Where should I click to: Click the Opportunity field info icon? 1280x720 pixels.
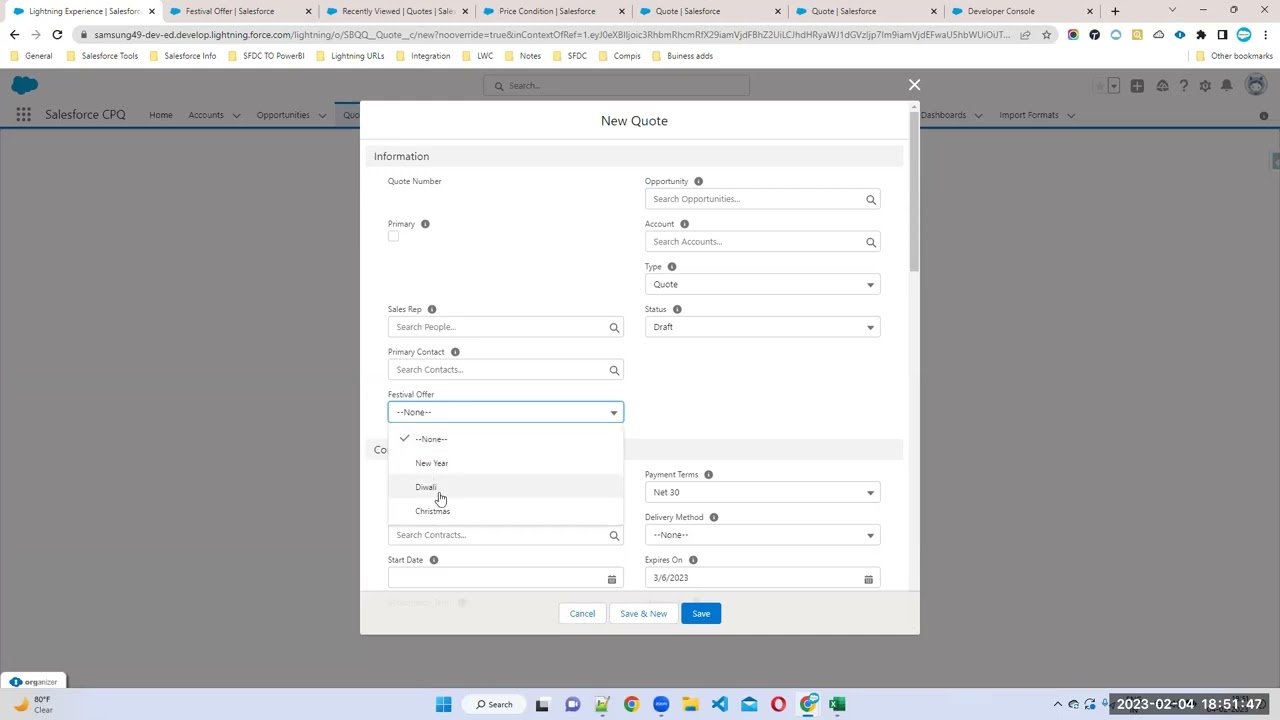tap(698, 181)
